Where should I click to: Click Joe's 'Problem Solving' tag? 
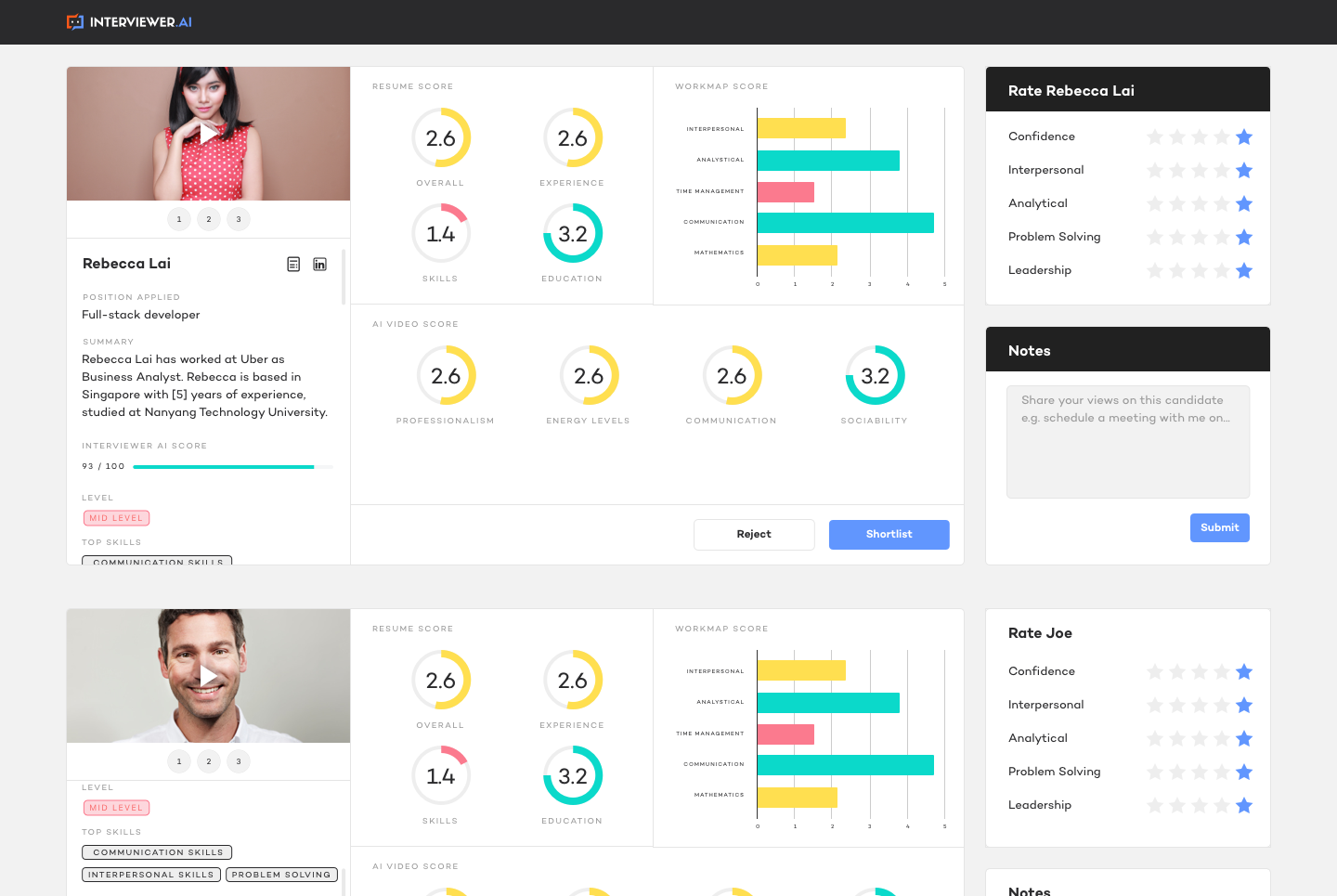click(x=281, y=875)
